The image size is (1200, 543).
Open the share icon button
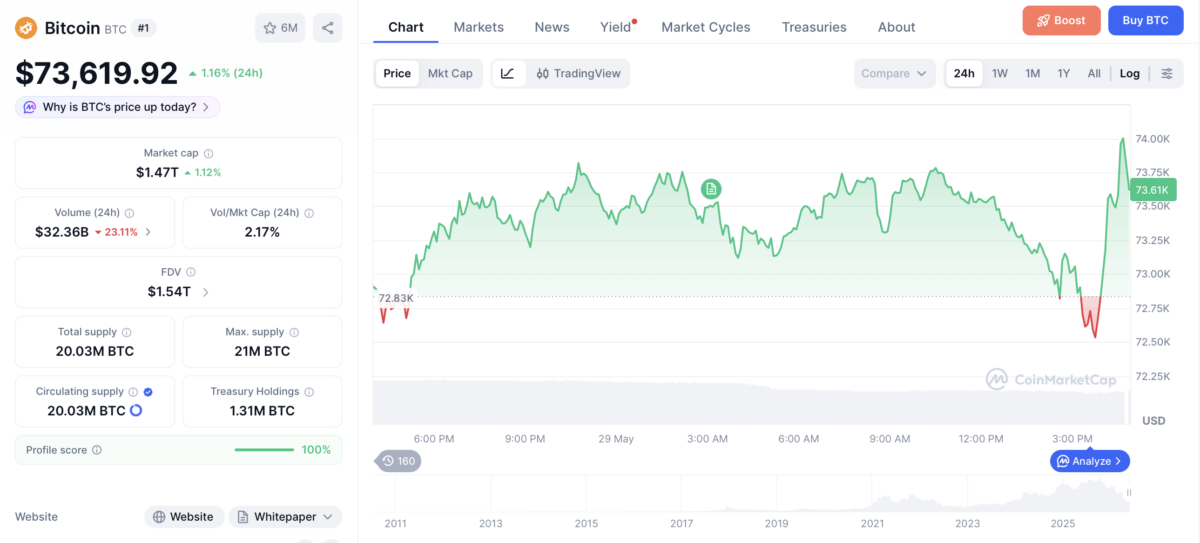tap(327, 28)
